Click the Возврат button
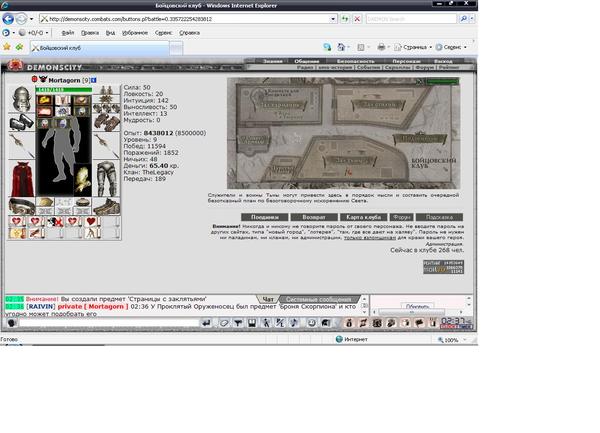This screenshot has height=433, width=600. pos(314,217)
